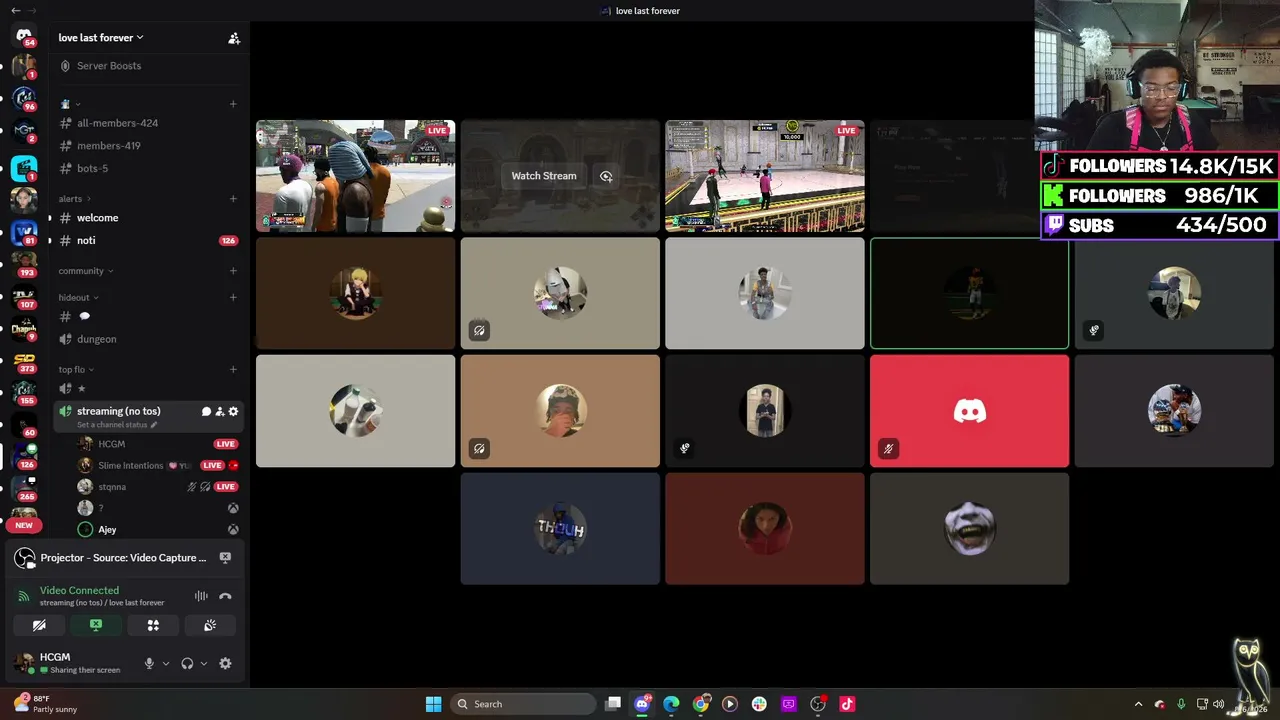Open the blue clapperboard server icon

point(24,167)
